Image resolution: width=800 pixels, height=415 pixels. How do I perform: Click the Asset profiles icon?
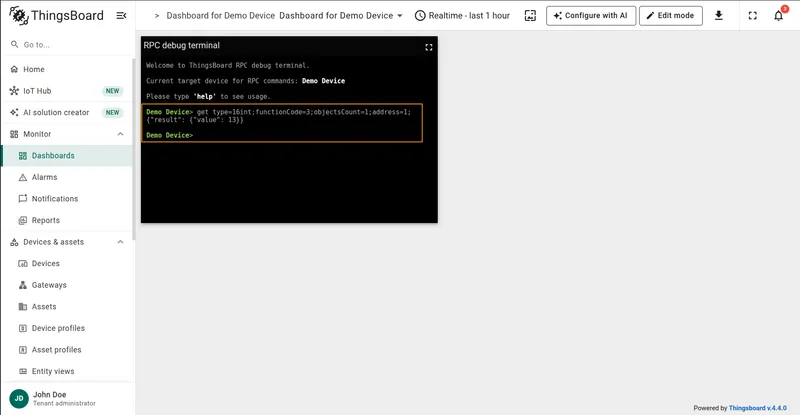point(22,350)
